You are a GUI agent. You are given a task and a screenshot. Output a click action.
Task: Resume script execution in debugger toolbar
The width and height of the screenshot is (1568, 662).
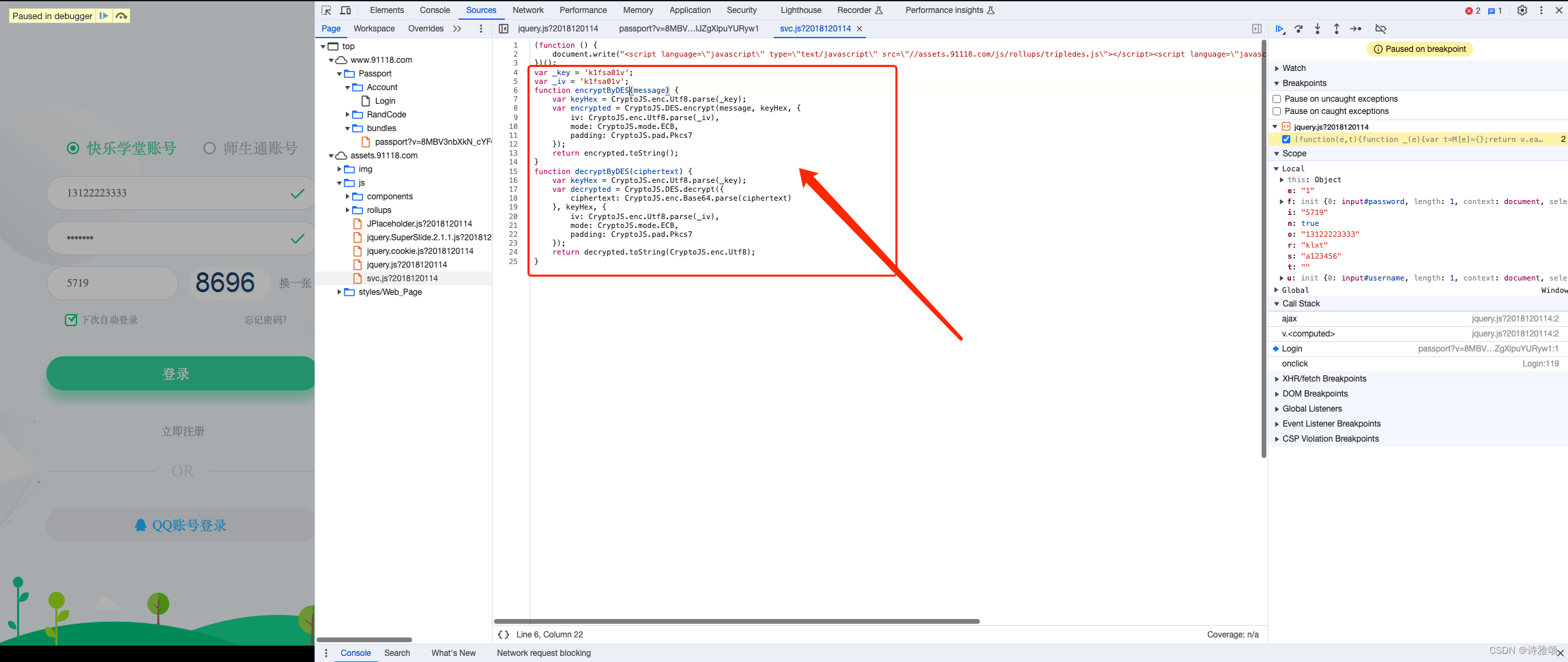coord(1280,29)
